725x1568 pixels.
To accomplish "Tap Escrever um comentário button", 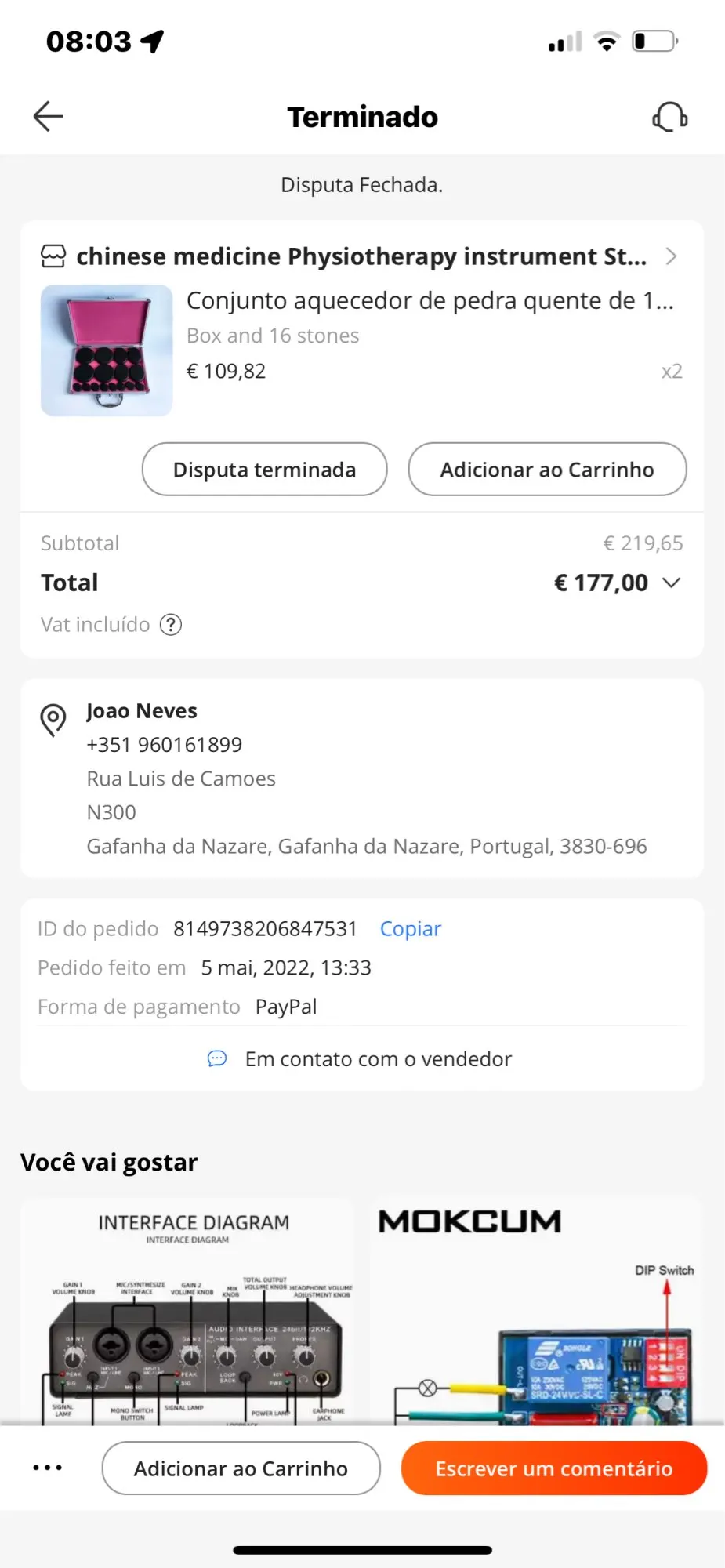I will [x=553, y=1468].
